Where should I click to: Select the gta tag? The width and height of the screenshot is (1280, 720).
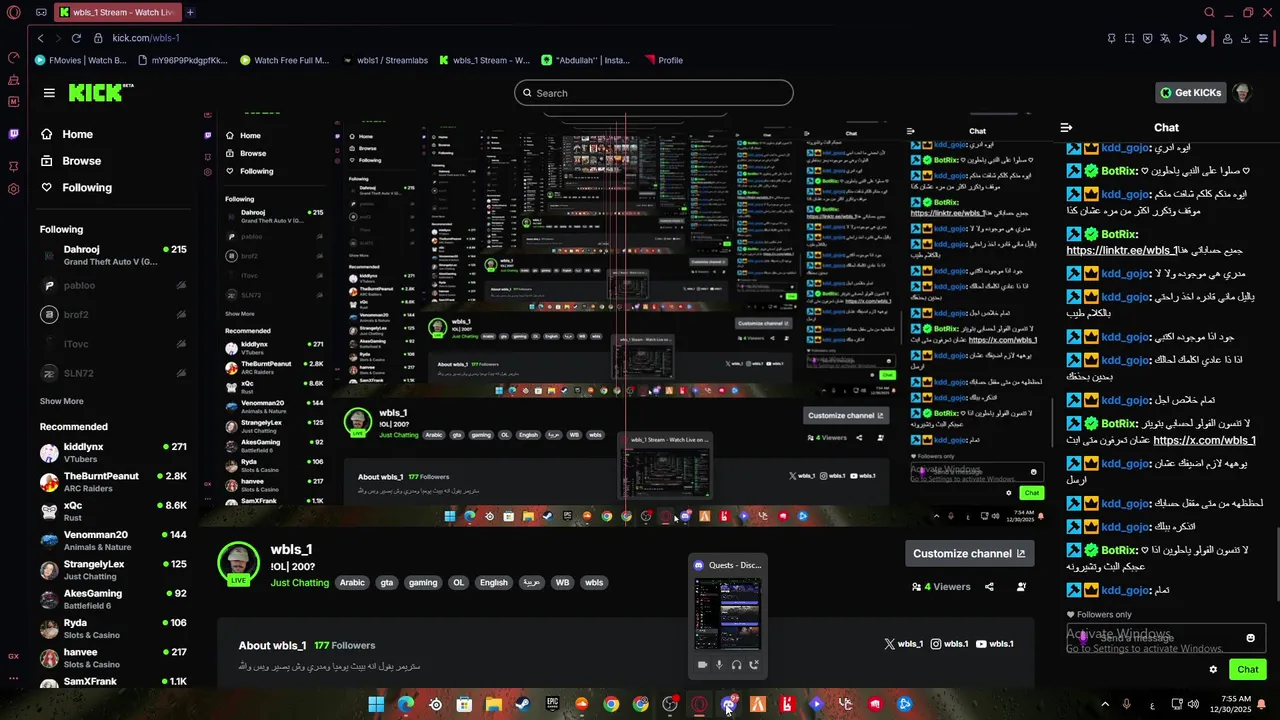point(386,582)
